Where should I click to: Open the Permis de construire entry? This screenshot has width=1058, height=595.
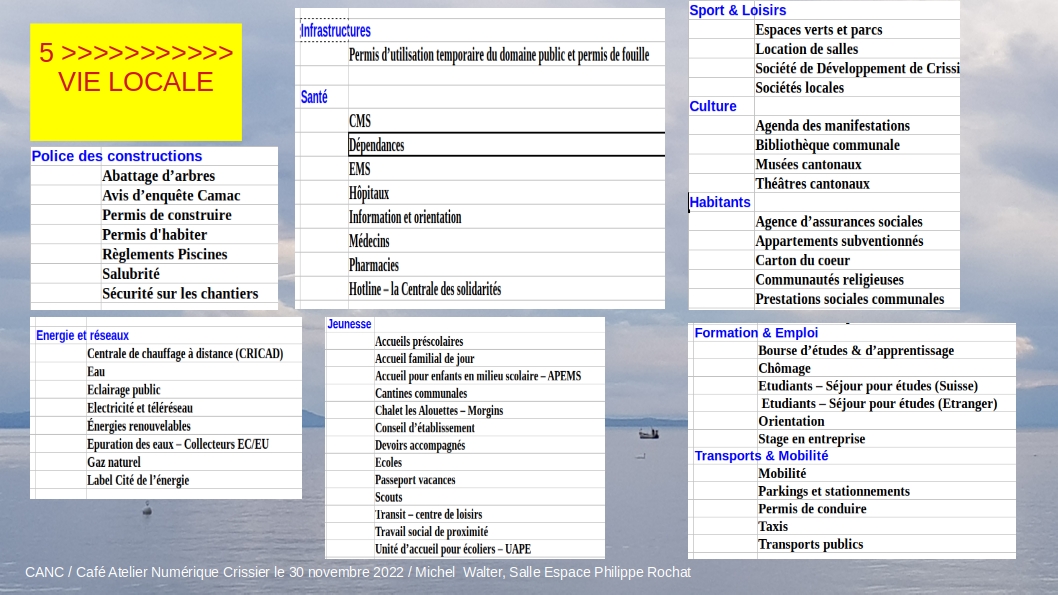[x=167, y=215]
